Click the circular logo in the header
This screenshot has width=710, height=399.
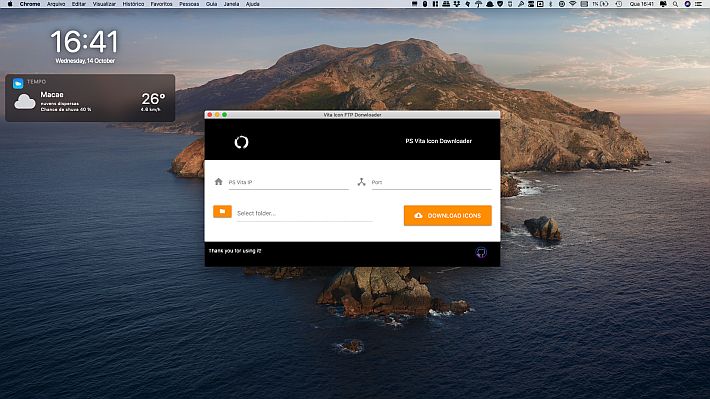tap(241, 142)
